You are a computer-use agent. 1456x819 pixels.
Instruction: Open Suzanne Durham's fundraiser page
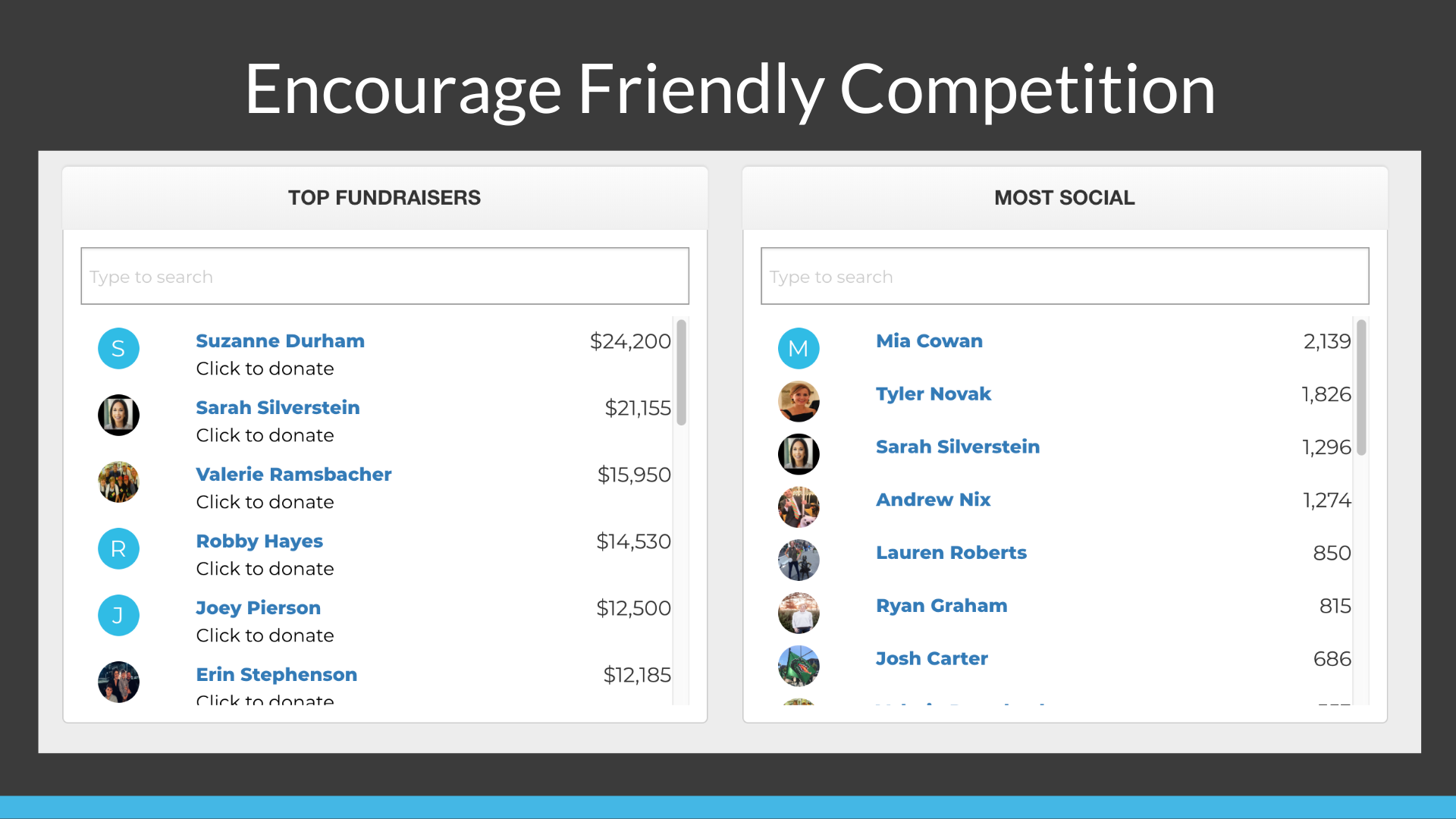[x=280, y=341]
